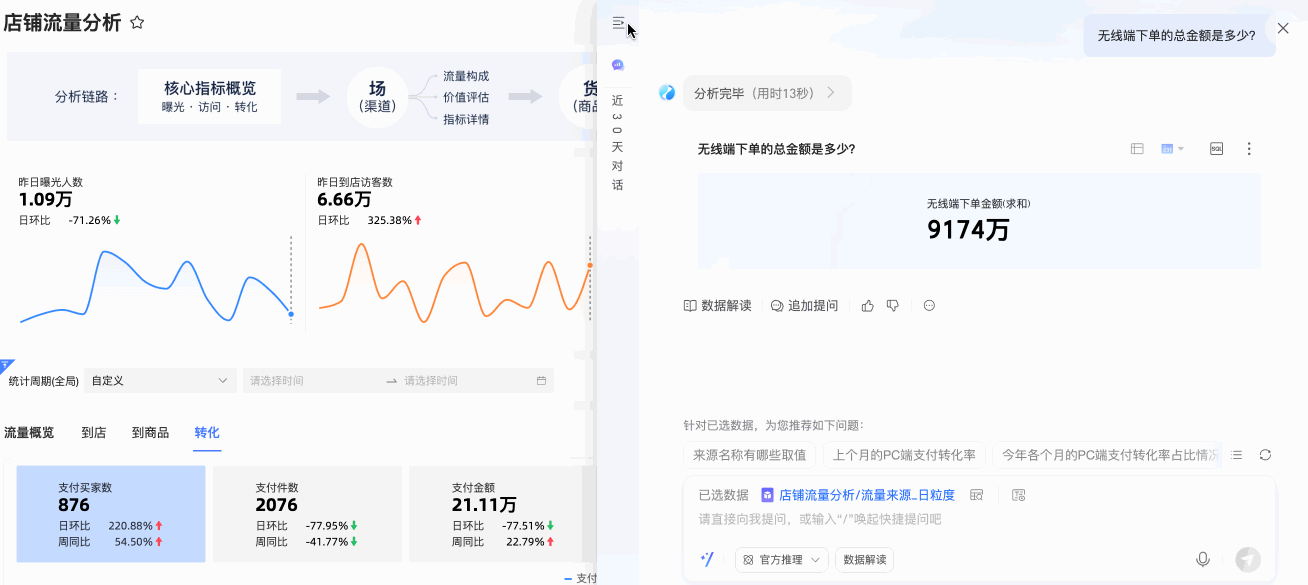Collapse the chat sidebar menu icon

click(618, 22)
